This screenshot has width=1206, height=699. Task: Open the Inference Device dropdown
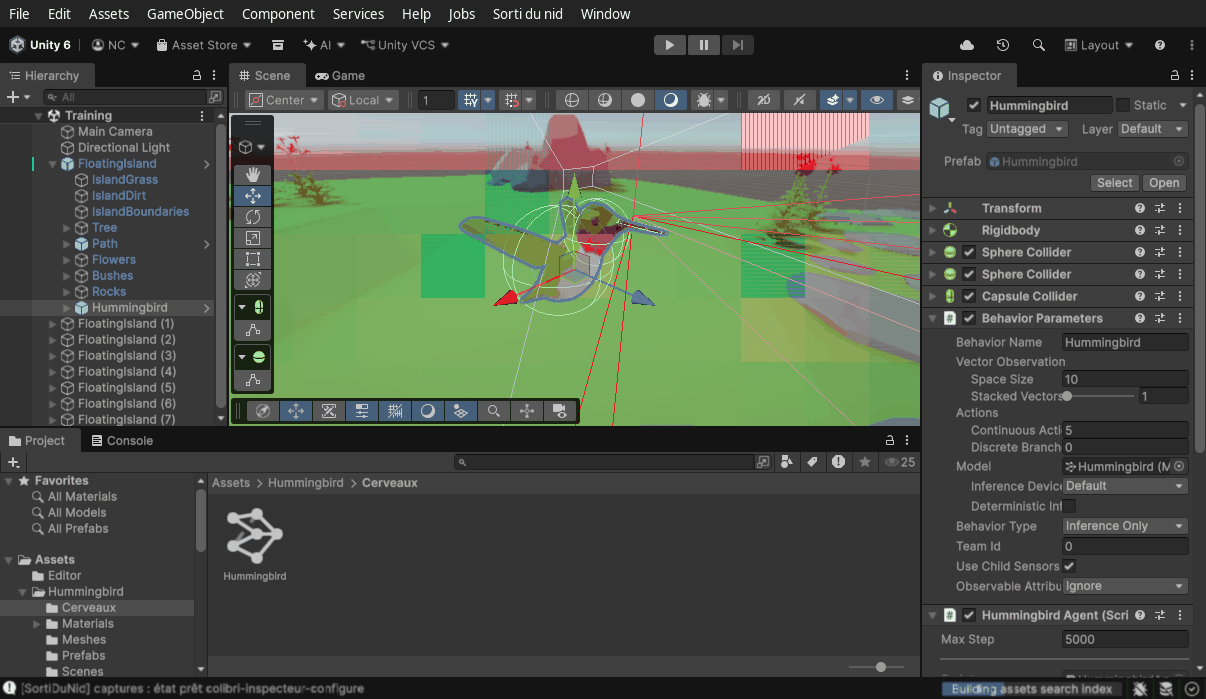coord(1125,486)
